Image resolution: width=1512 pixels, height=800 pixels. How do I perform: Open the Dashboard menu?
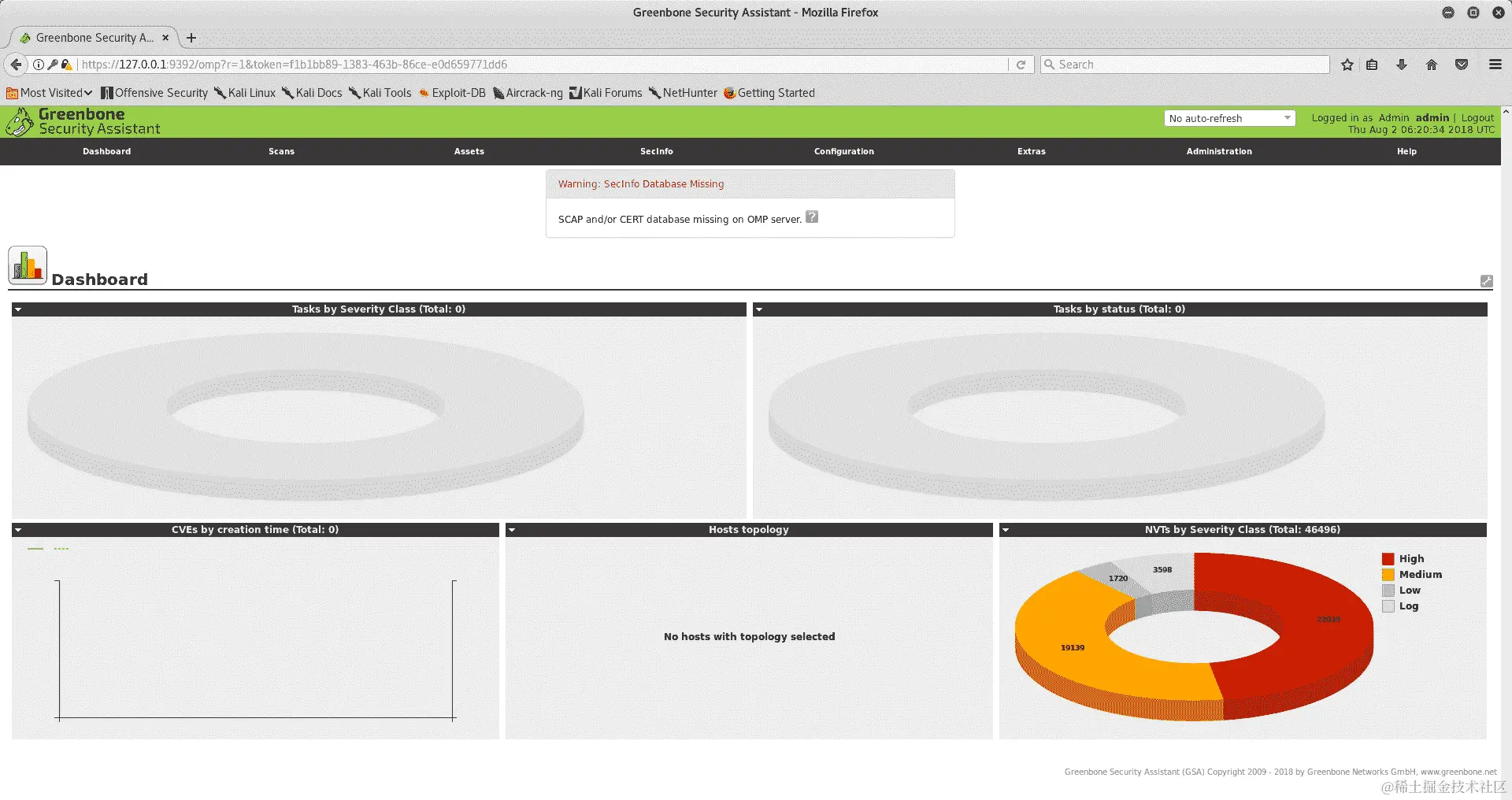[x=107, y=151]
